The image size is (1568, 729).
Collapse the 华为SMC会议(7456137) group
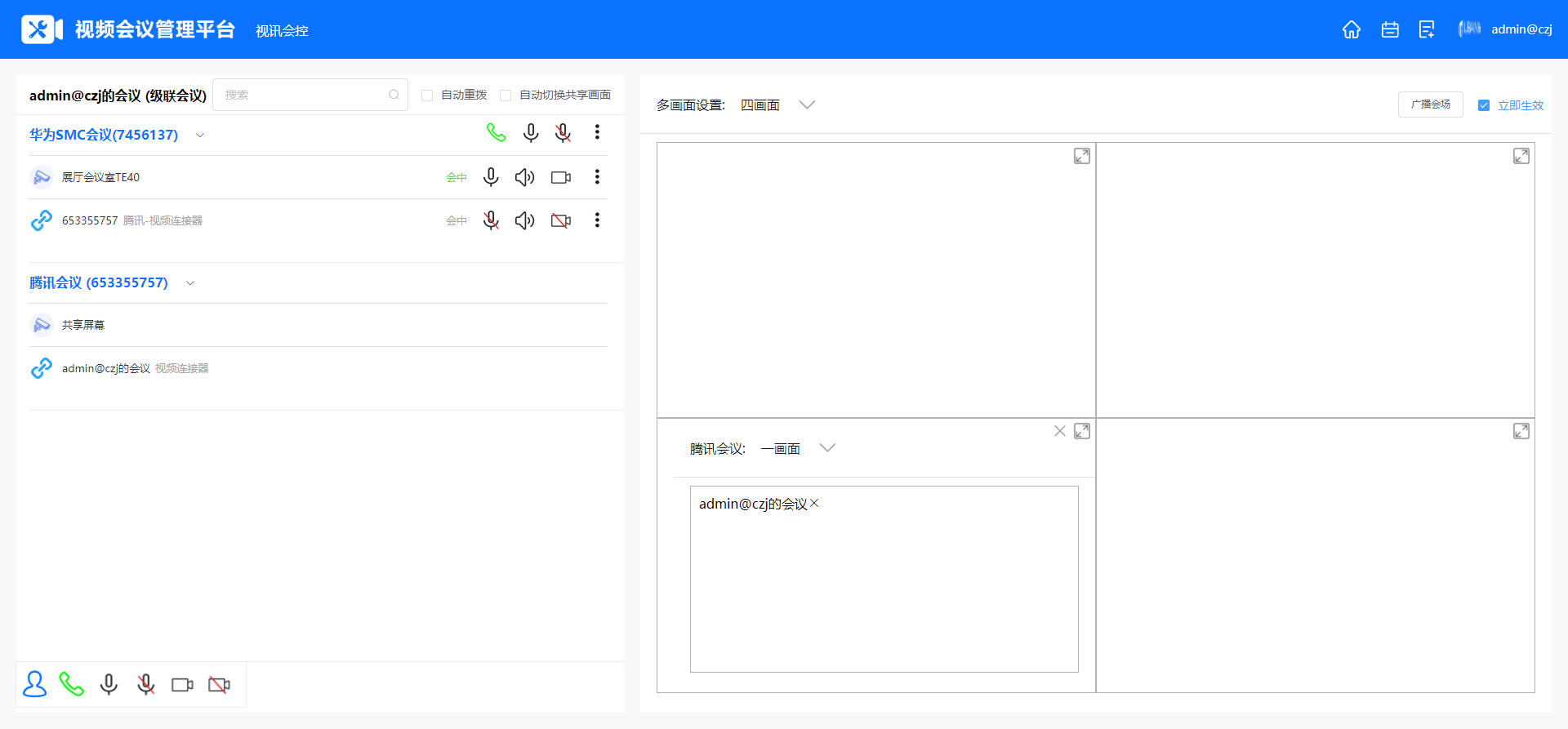pyautogui.click(x=200, y=136)
